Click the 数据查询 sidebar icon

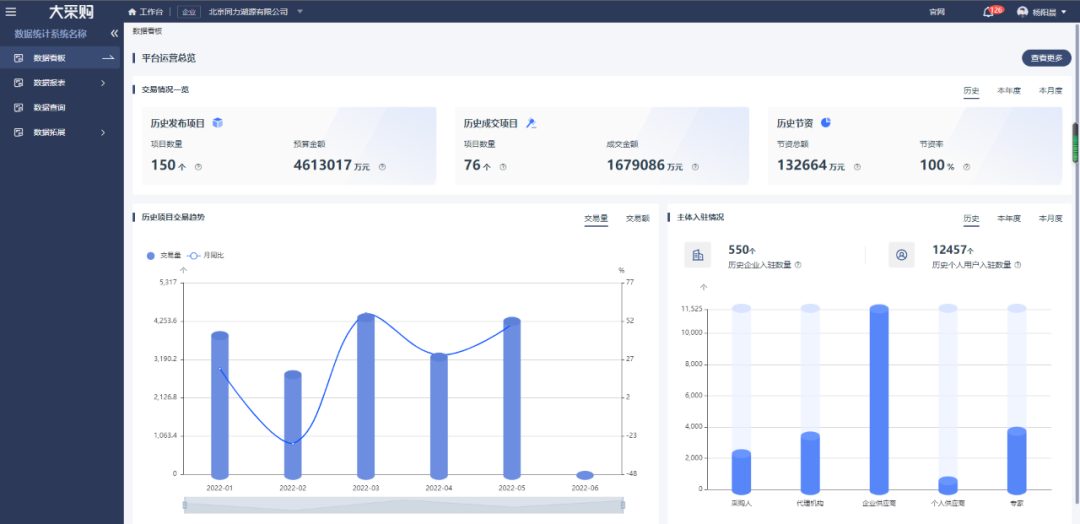tap(19, 108)
